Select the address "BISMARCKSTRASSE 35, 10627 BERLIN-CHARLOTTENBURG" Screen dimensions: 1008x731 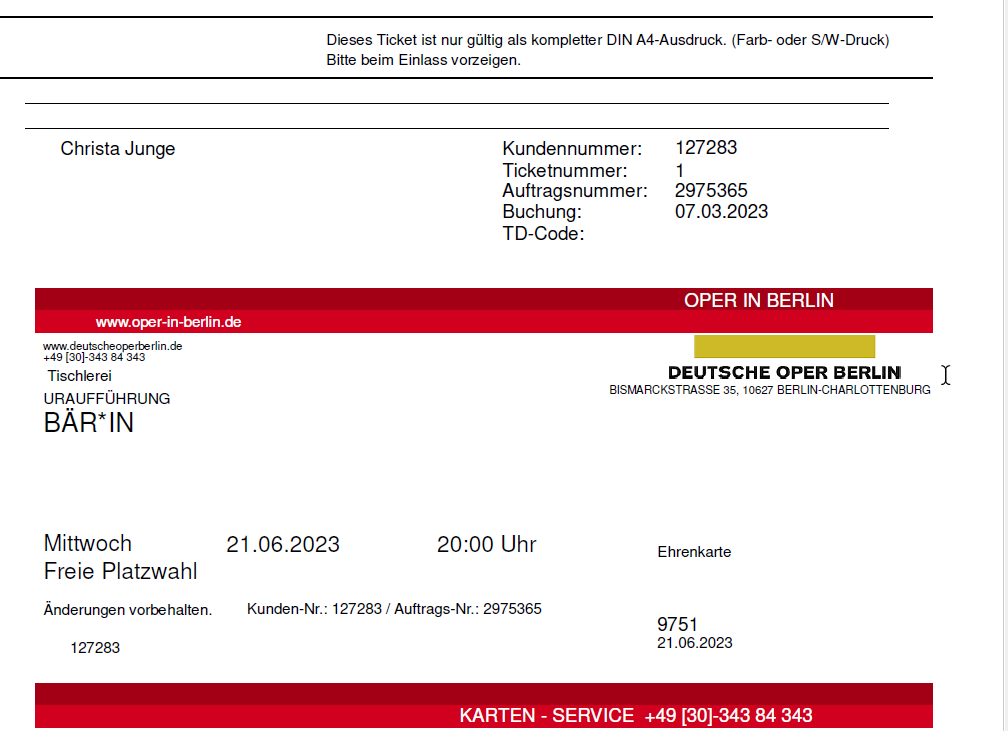coord(770,390)
